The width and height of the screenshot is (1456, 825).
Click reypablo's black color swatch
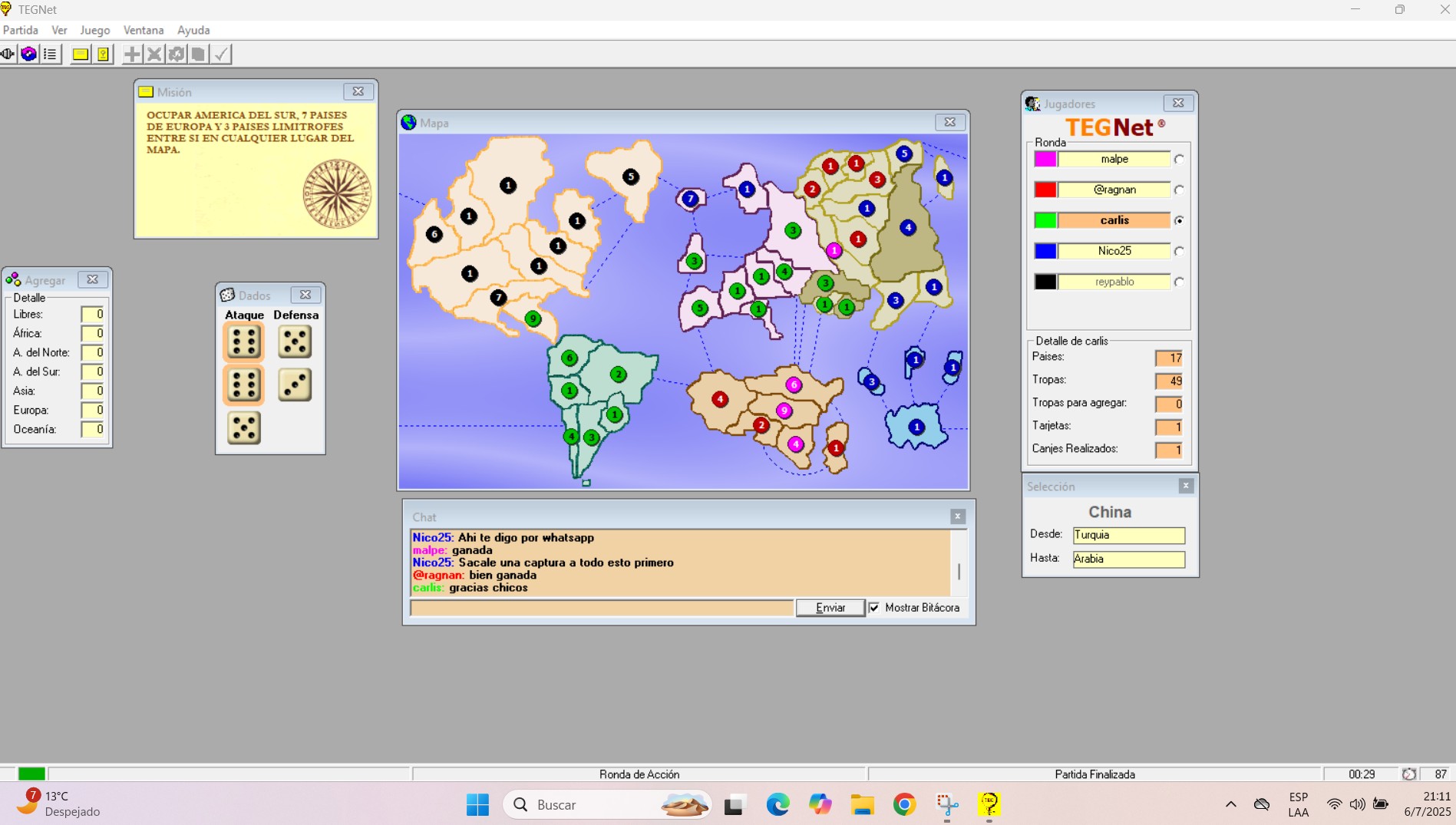pos(1045,282)
